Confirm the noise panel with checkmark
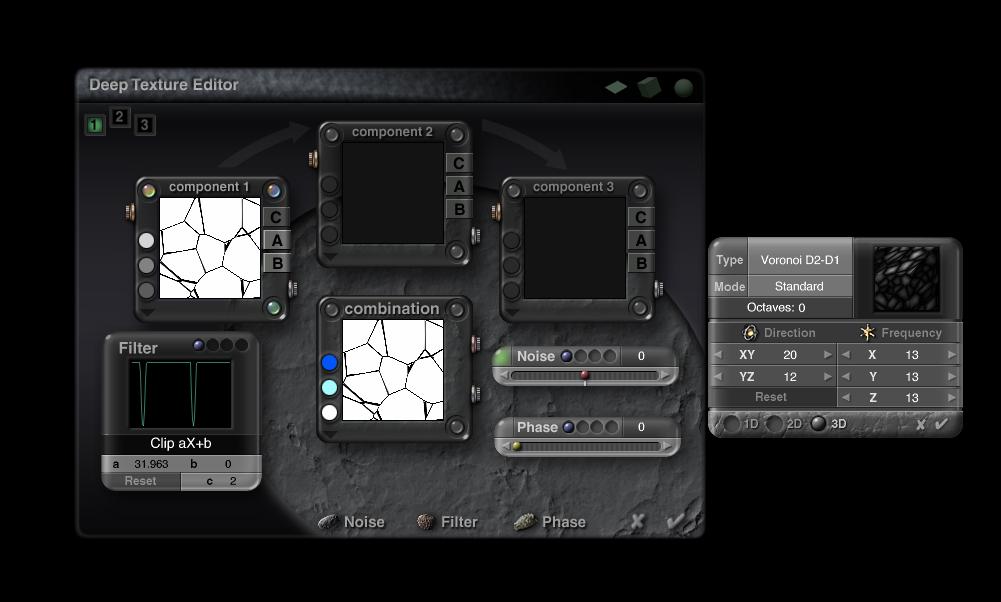This screenshot has width=1001, height=602. [941, 424]
